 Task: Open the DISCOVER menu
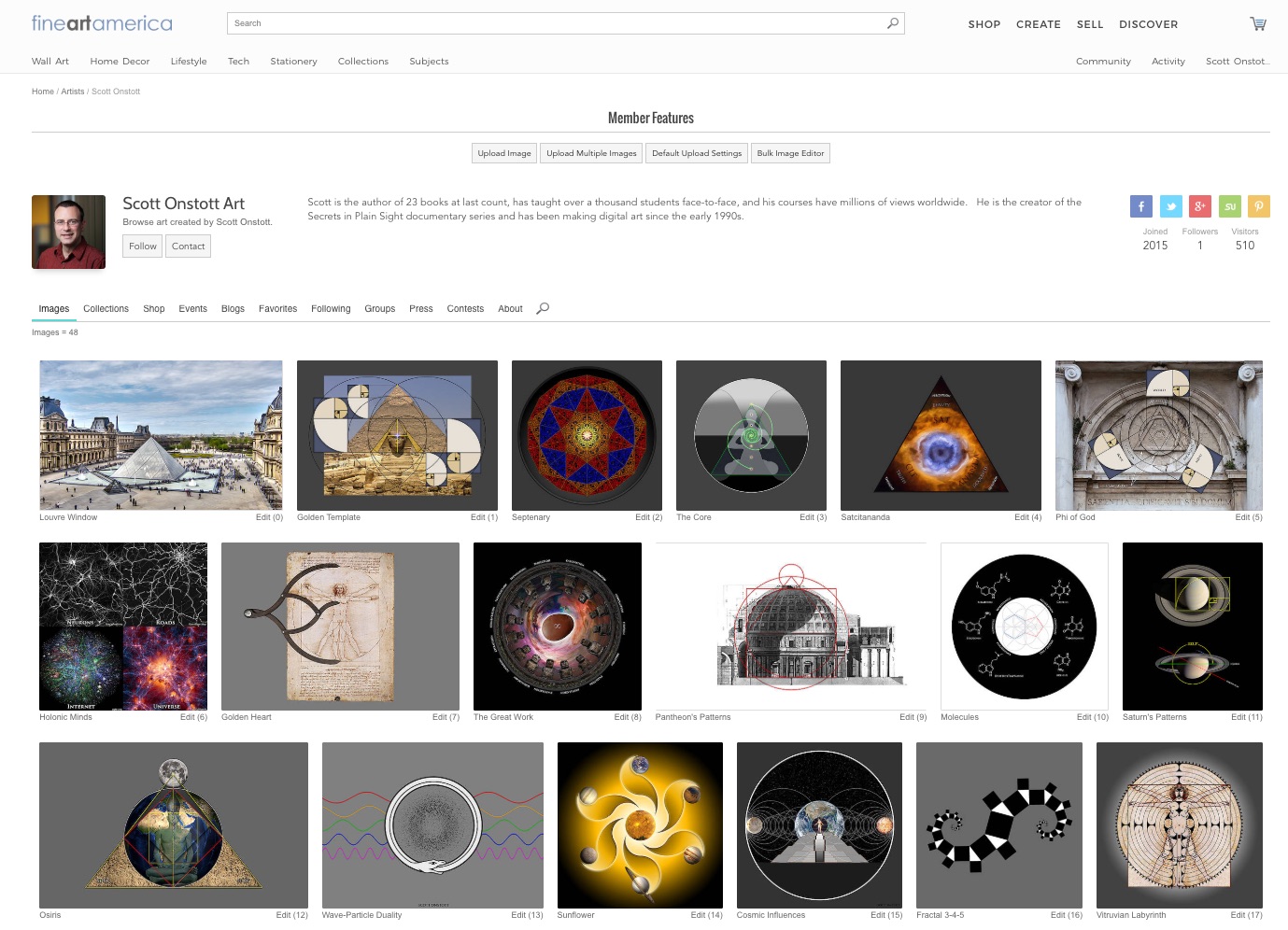tap(1149, 24)
